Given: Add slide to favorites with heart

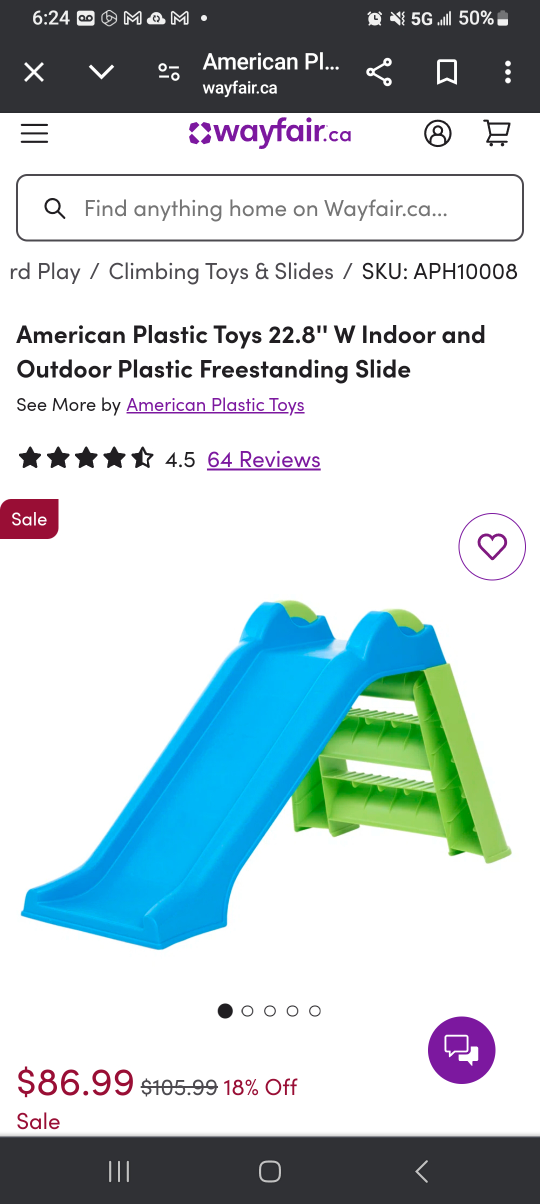Looking at the screenshot, I should 492,546.
